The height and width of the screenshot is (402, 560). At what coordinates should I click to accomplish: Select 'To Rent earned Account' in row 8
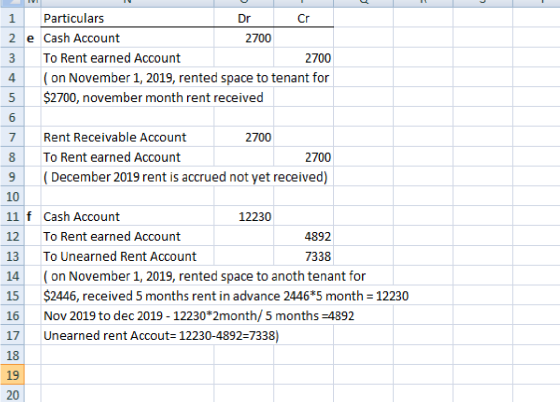coord(128,157)
